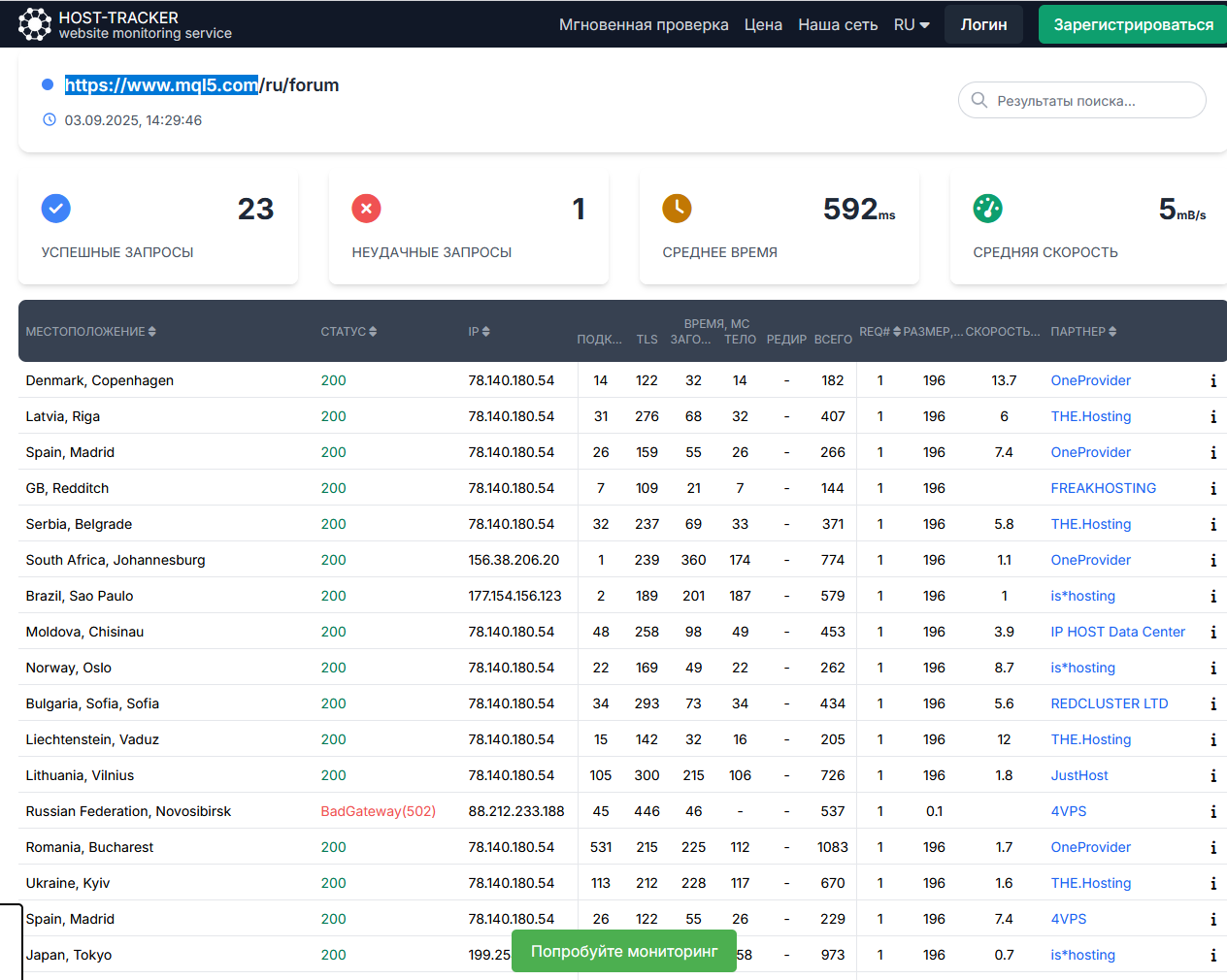This screenshot has height=980, width=1227.
Task: Open is*hosting link in Brazil row
Action: tap(1082, 596)
